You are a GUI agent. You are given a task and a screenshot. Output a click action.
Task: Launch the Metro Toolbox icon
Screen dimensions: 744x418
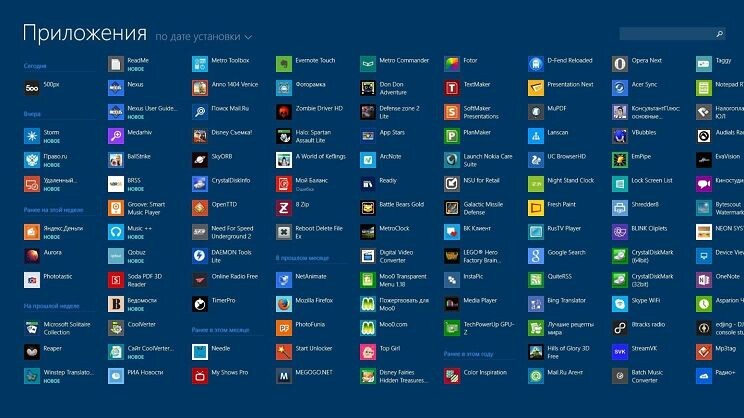tap(200, 64)
